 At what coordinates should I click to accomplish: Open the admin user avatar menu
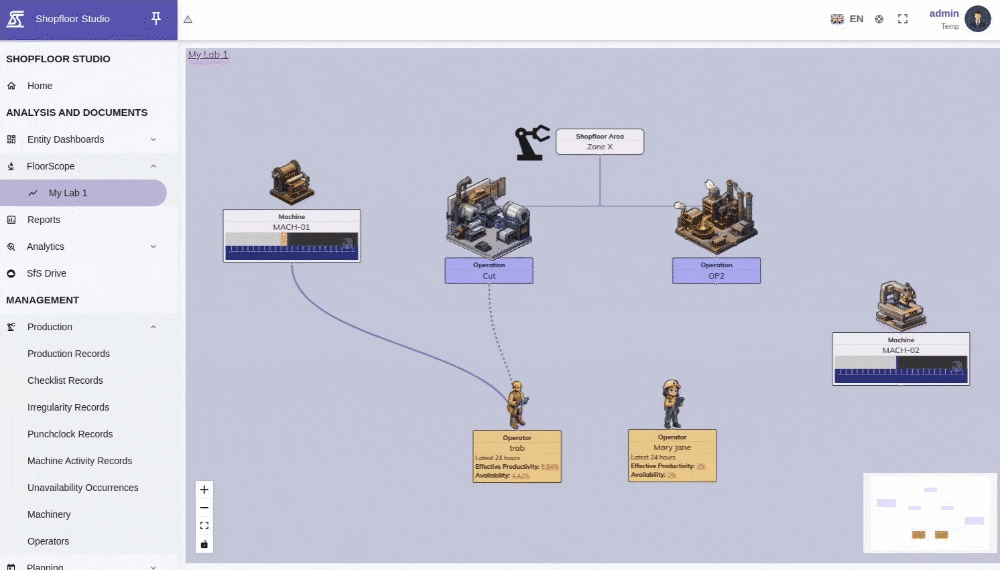coord(977,19)
